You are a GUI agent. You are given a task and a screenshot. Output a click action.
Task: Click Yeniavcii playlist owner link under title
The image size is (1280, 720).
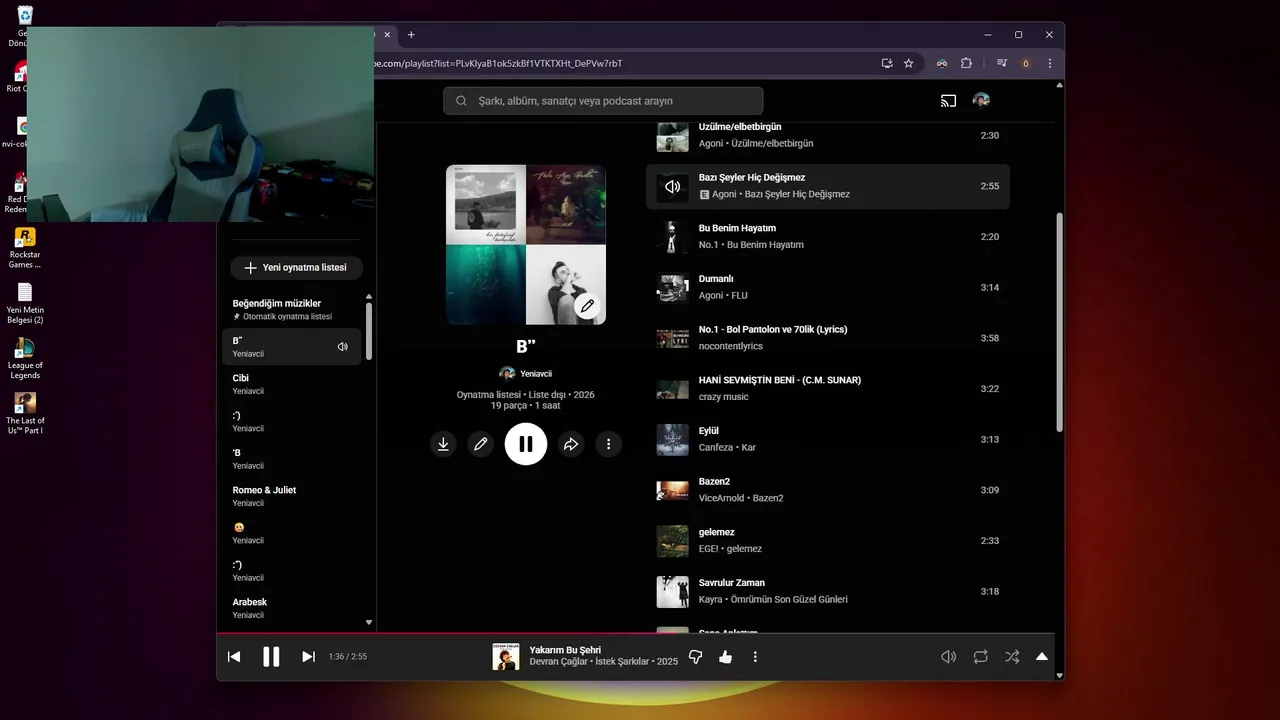pyautogui.click(x=535, y=374)
